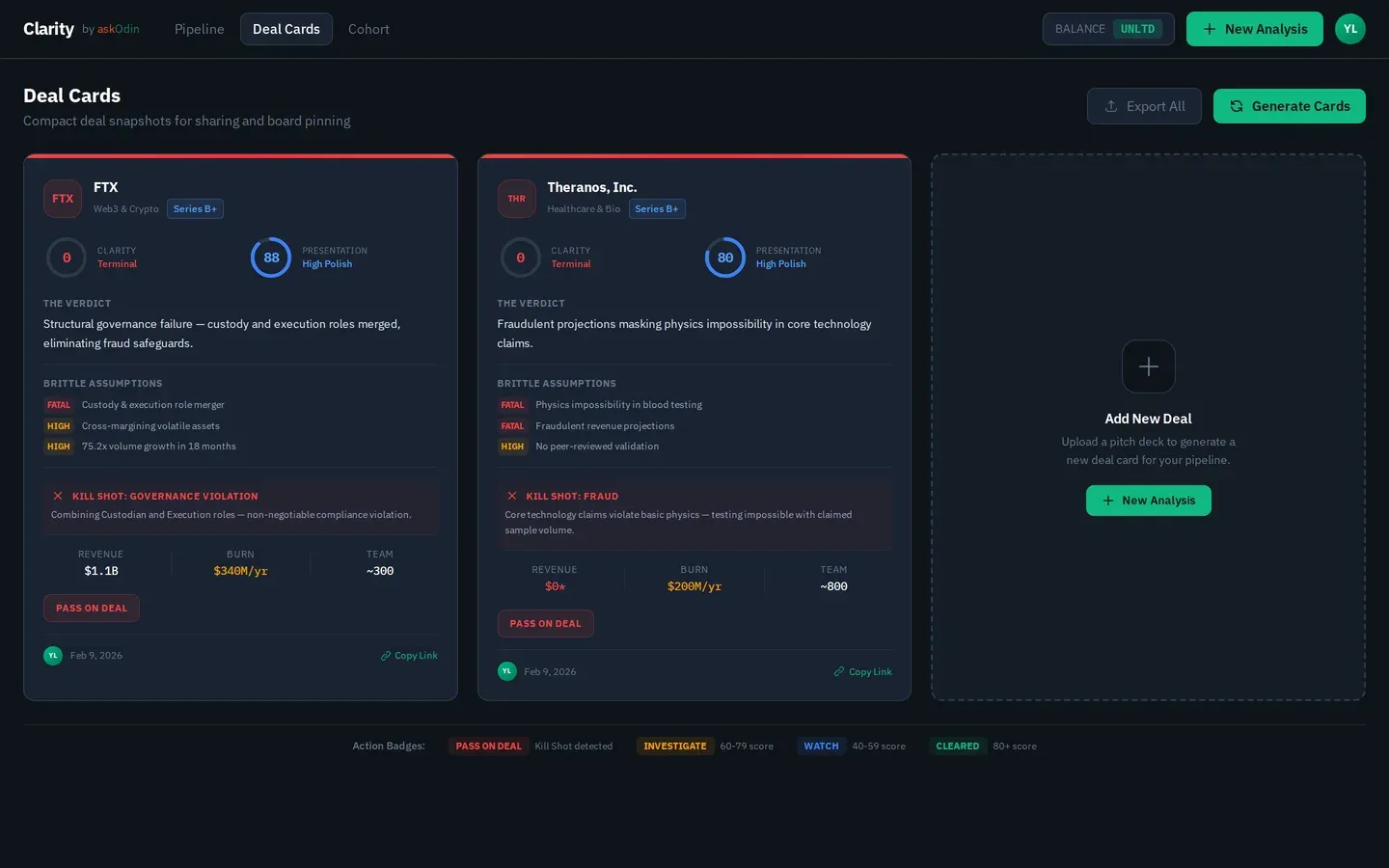The height and width of the screenshot is (868, 1389).
Task: Click the BALANCE UNLTD indicator
Action: (x=1107, y=29)
